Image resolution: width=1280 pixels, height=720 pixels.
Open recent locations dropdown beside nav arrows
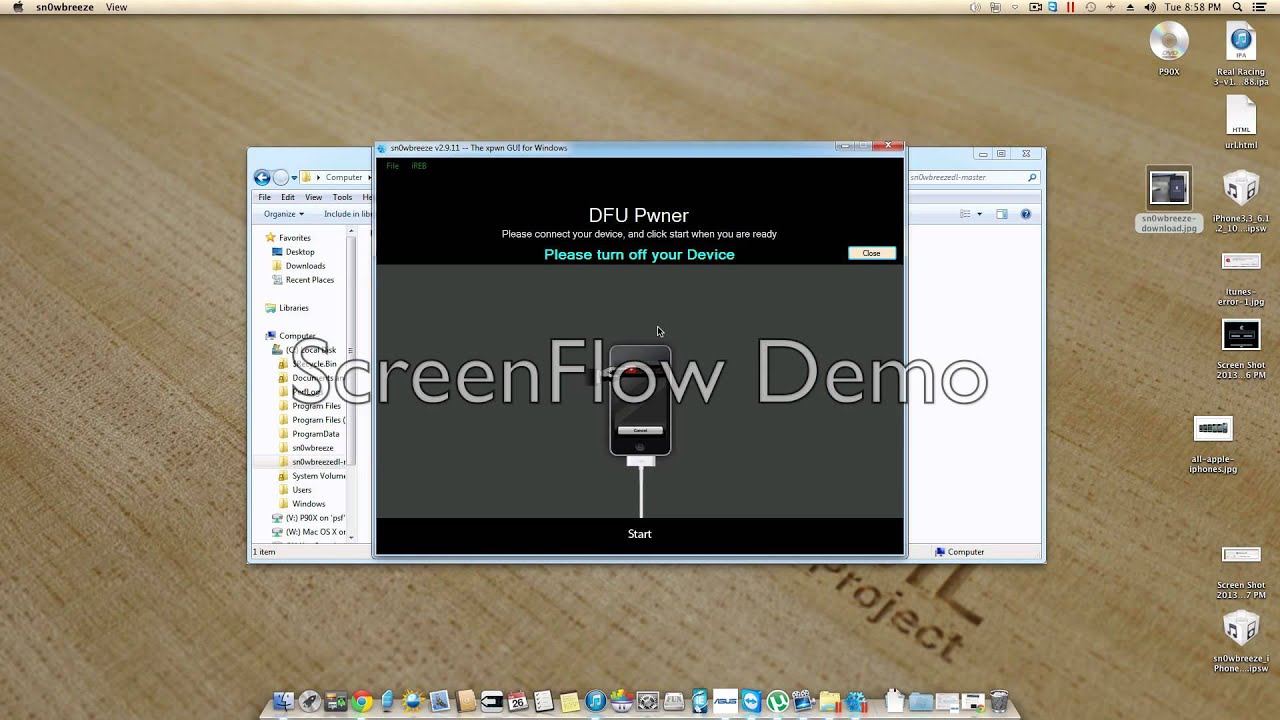(x=294, y=178)
